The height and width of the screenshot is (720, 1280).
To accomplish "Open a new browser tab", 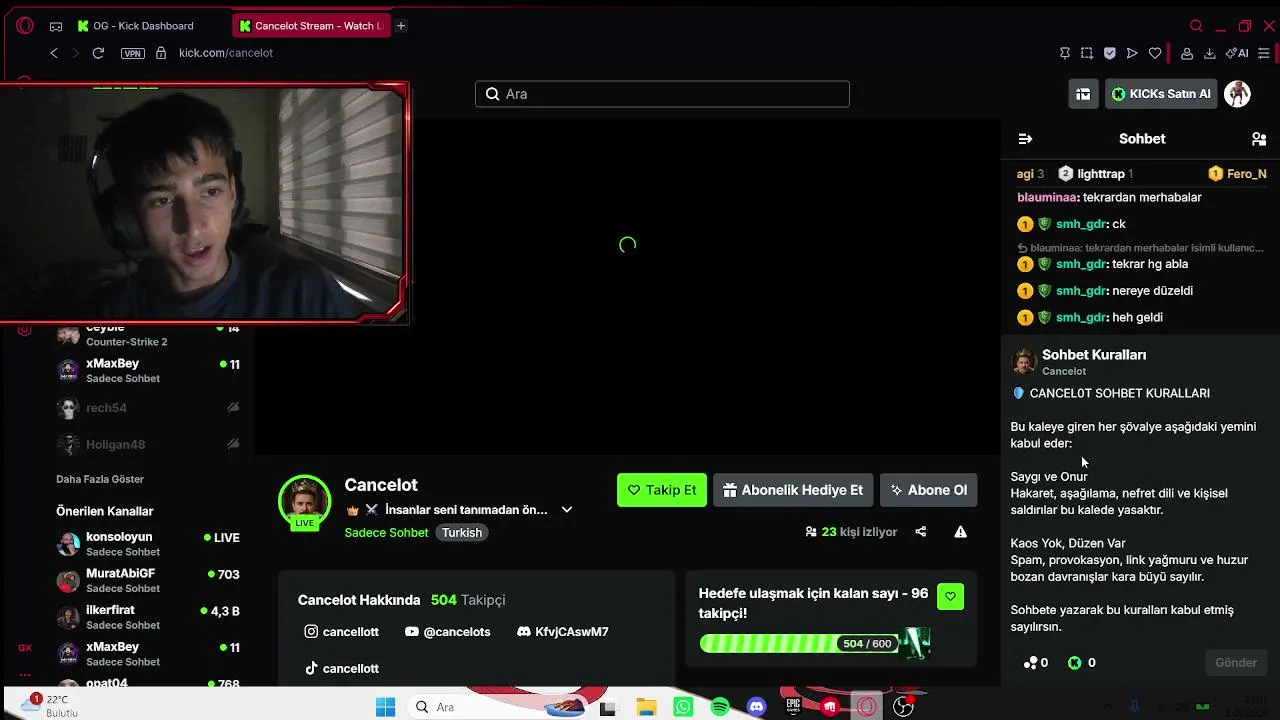I will 401,26.
